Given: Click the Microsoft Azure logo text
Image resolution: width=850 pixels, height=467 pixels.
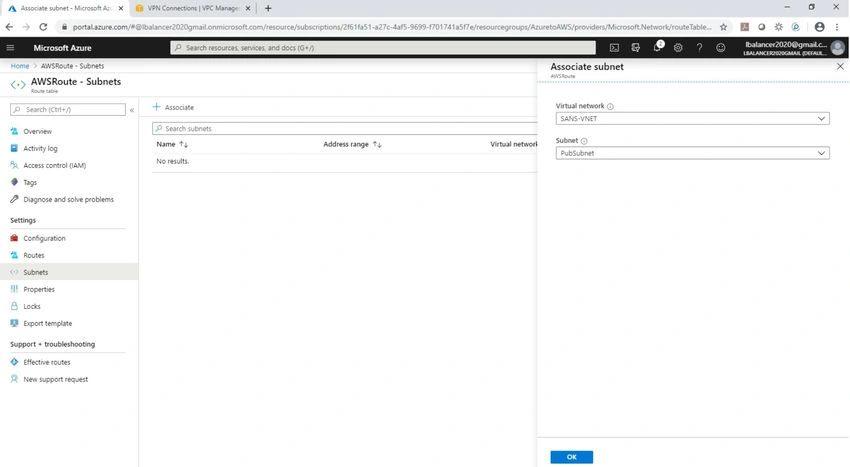Looking at the screenshot, I should pos(62,48).
